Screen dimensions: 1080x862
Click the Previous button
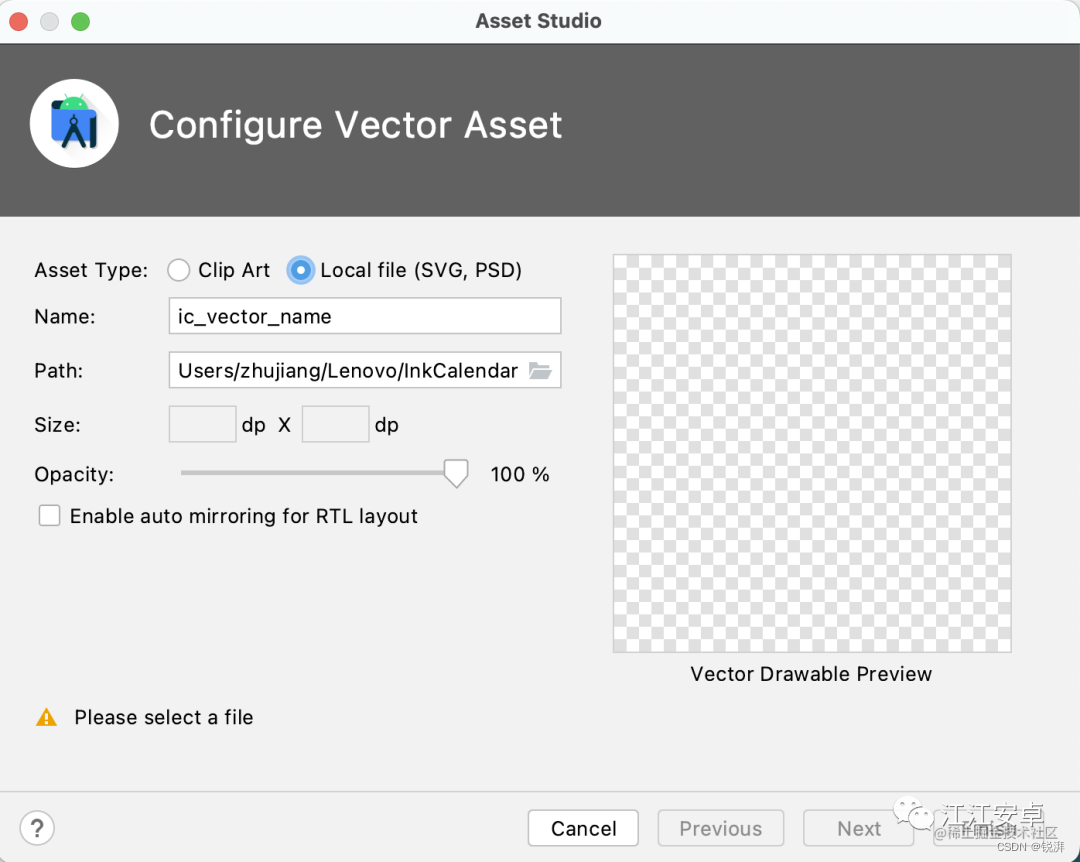click(x=720, y=828)
